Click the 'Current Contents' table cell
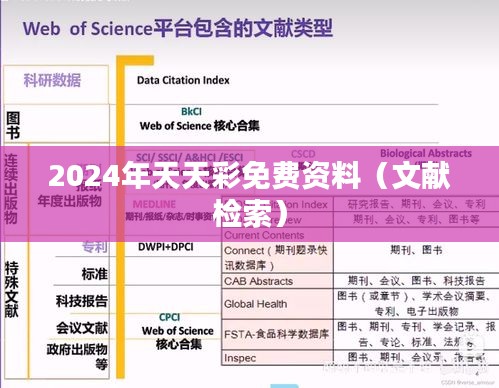Viewport: 499px width, 388px height. point(277,235)
